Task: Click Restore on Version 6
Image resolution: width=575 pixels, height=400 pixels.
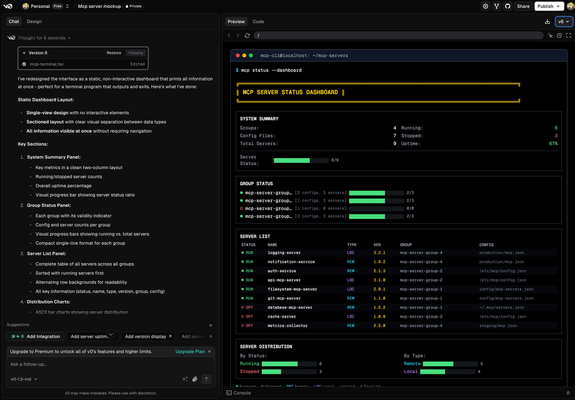Action: (x=114, y=53)
